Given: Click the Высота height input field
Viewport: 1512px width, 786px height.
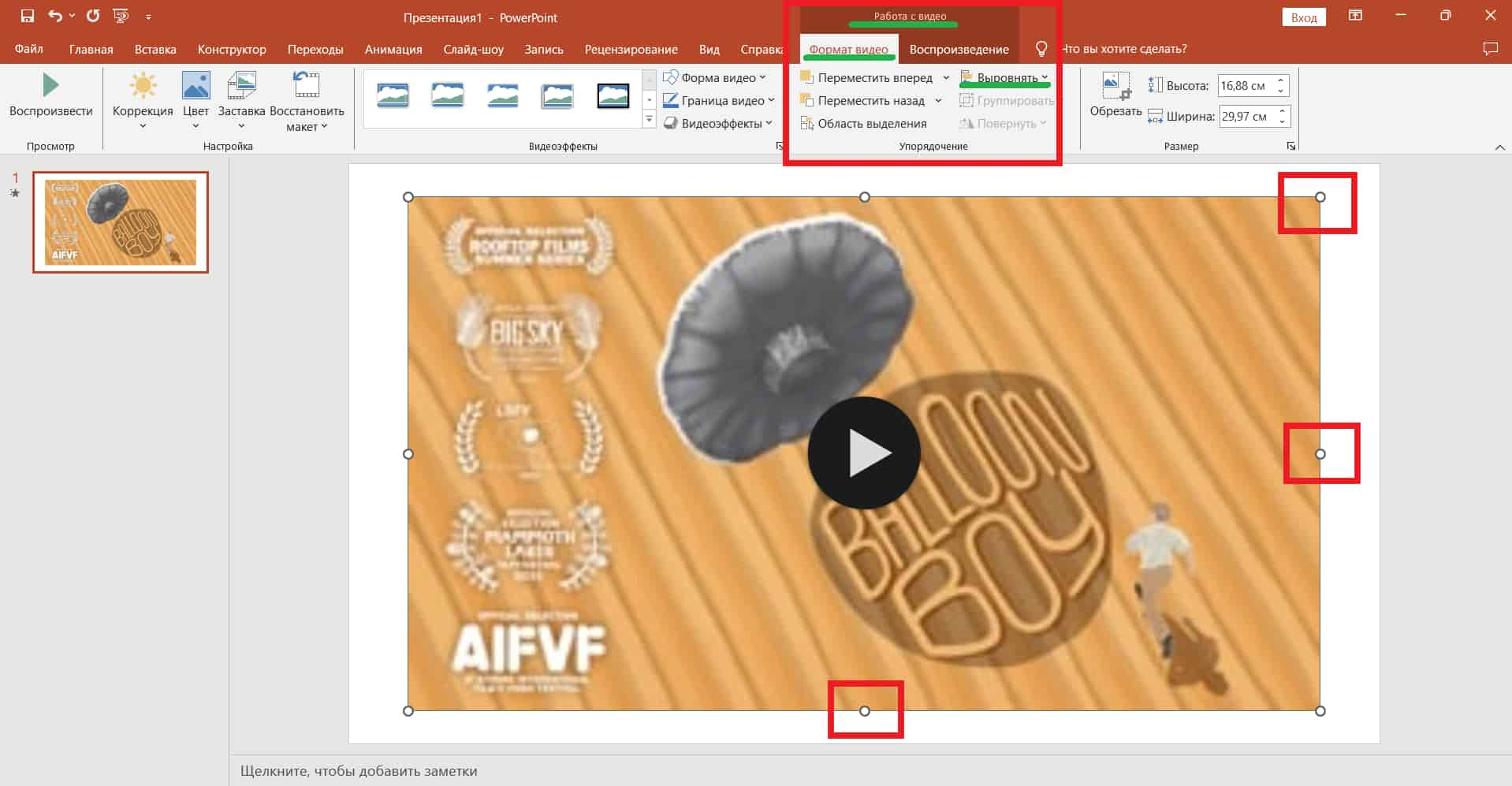Looking at the screenshot, I should click(1245, 85).
